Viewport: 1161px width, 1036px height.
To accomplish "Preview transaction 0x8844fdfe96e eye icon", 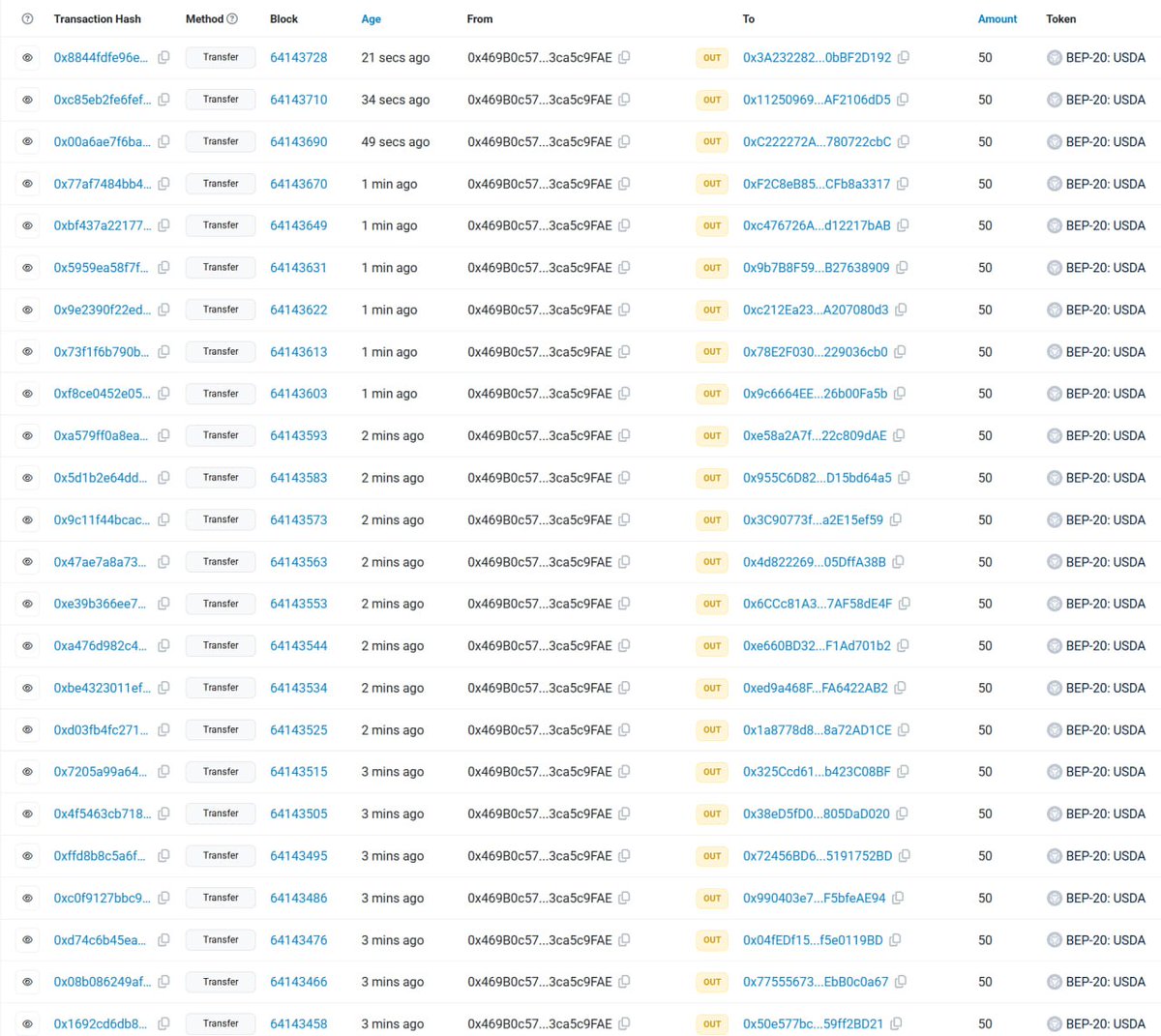I will (x=28, y=58).
